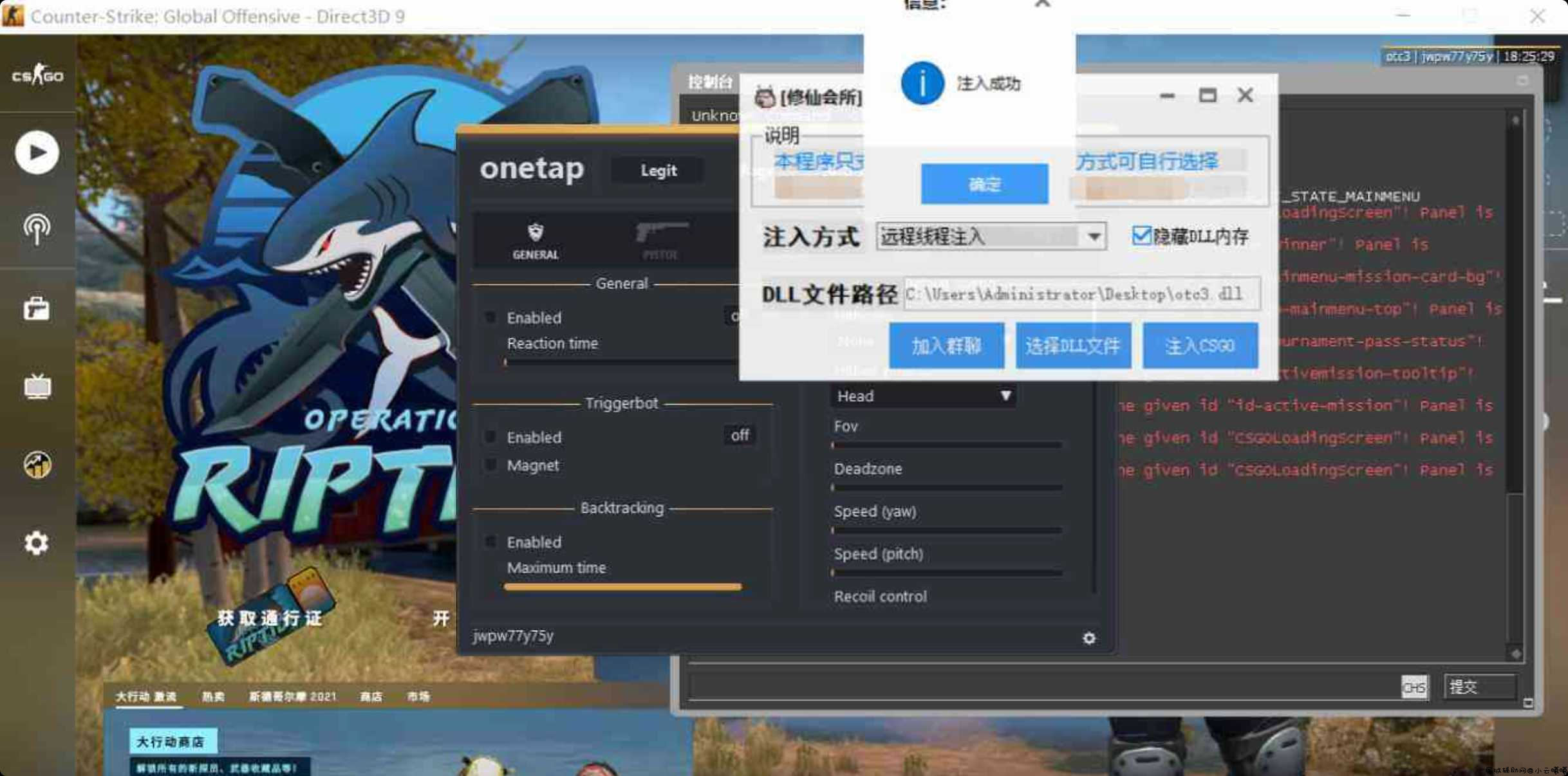This screenshot has width=1568, height=776.
Task: Open the Play menu from the sidebar
Action: [x=37, y=152]
